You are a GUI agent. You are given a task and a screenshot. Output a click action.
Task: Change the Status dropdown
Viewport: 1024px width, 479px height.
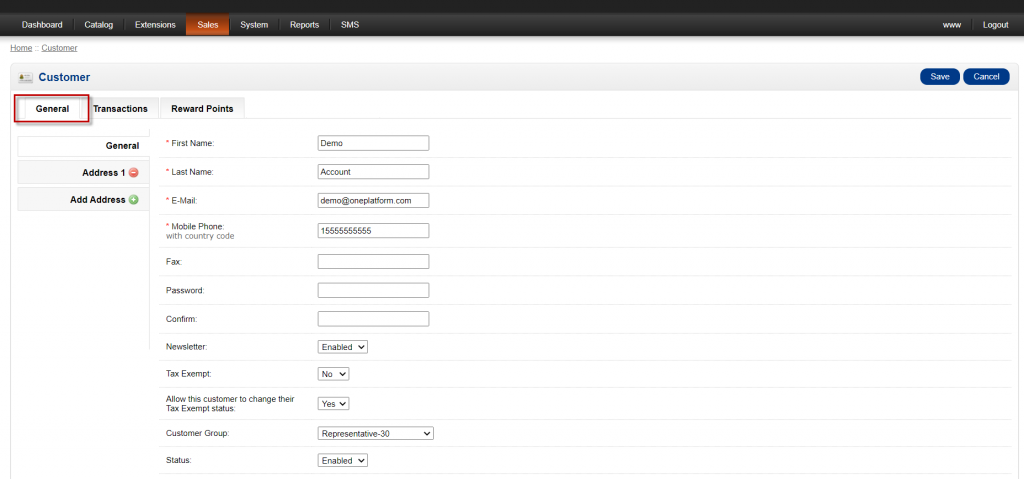point(343,461)
